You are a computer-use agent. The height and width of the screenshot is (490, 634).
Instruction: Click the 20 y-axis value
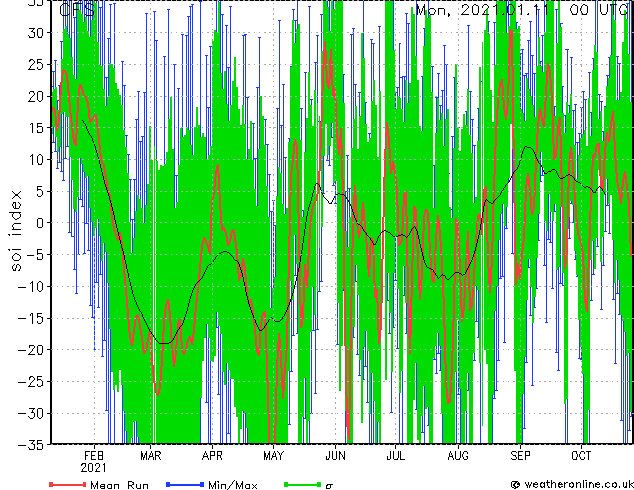[x=37, y=96]
